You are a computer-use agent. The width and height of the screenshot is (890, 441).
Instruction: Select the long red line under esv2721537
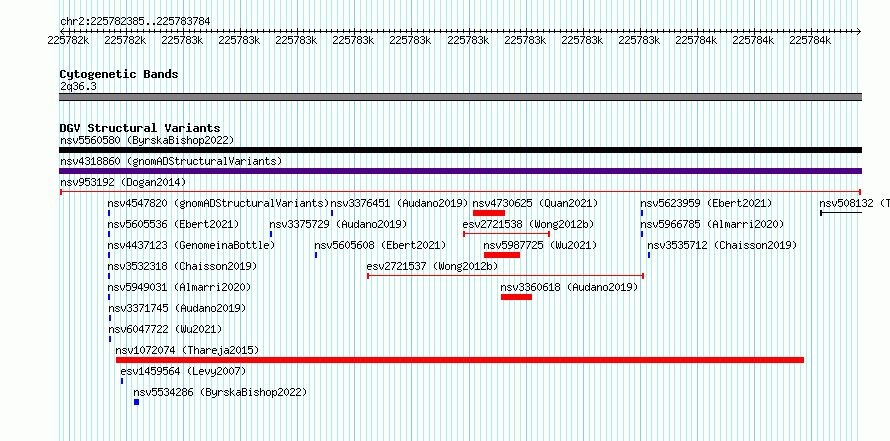(x=505, y=276)
